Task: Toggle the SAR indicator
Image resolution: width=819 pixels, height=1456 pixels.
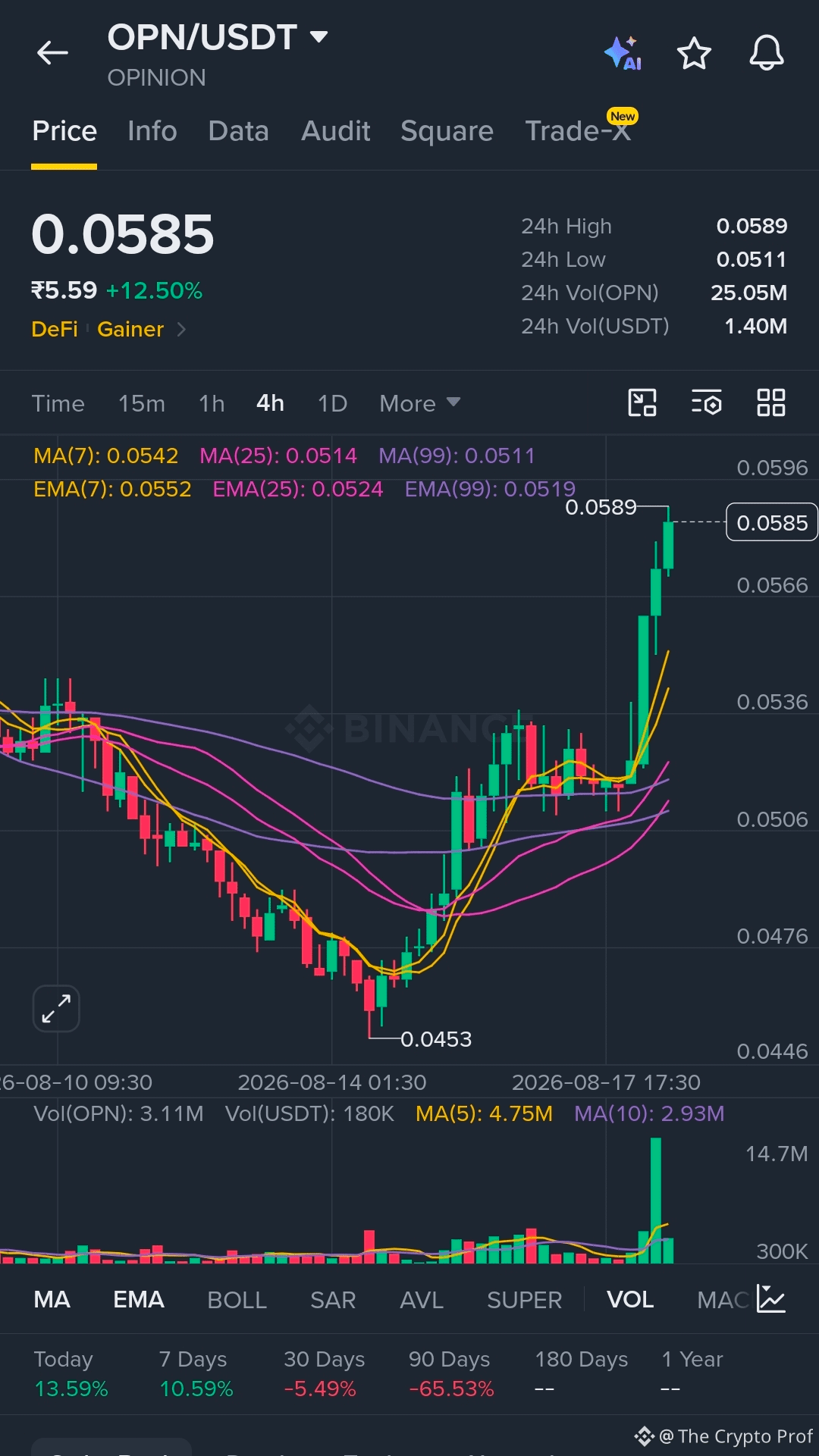Action: coord(333,1299)
